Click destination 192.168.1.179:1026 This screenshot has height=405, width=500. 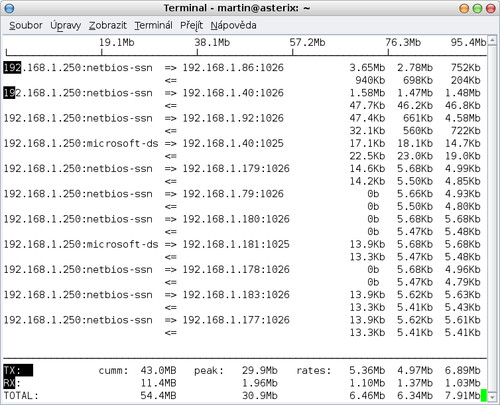pyautogui.click(x=236, y=169)
